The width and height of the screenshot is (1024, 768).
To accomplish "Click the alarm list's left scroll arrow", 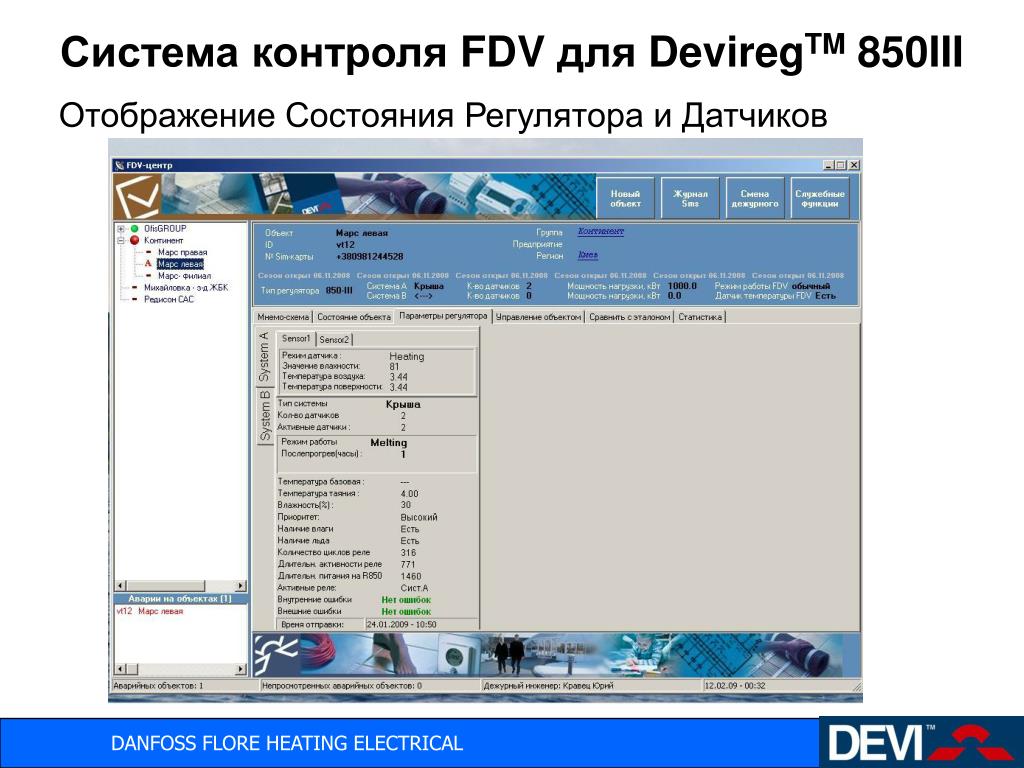I will (x=120, y=669).
